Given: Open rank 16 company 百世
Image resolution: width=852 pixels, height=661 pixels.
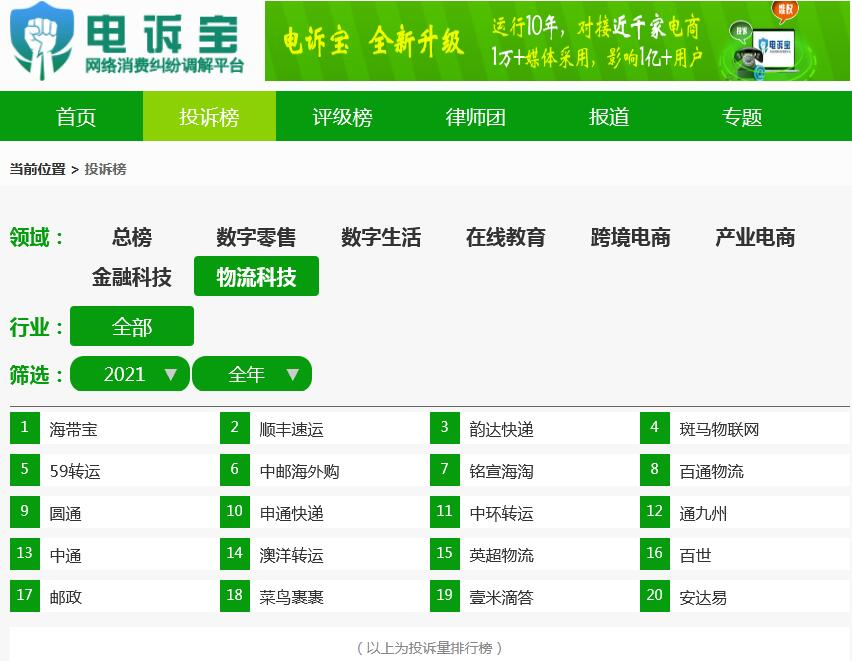Looking at the screenshot, I should [695, 555].
